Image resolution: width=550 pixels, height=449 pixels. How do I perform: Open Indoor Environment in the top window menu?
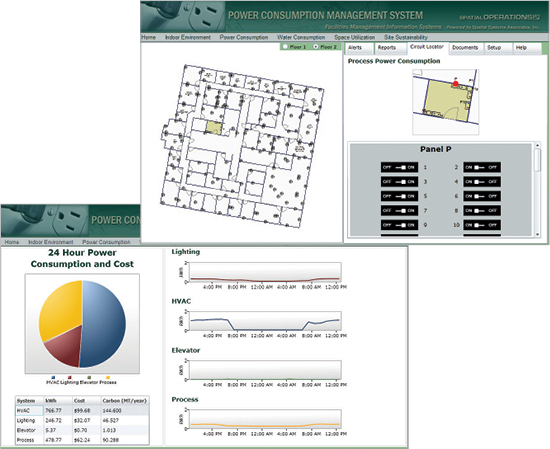click(x=188, y=37)
